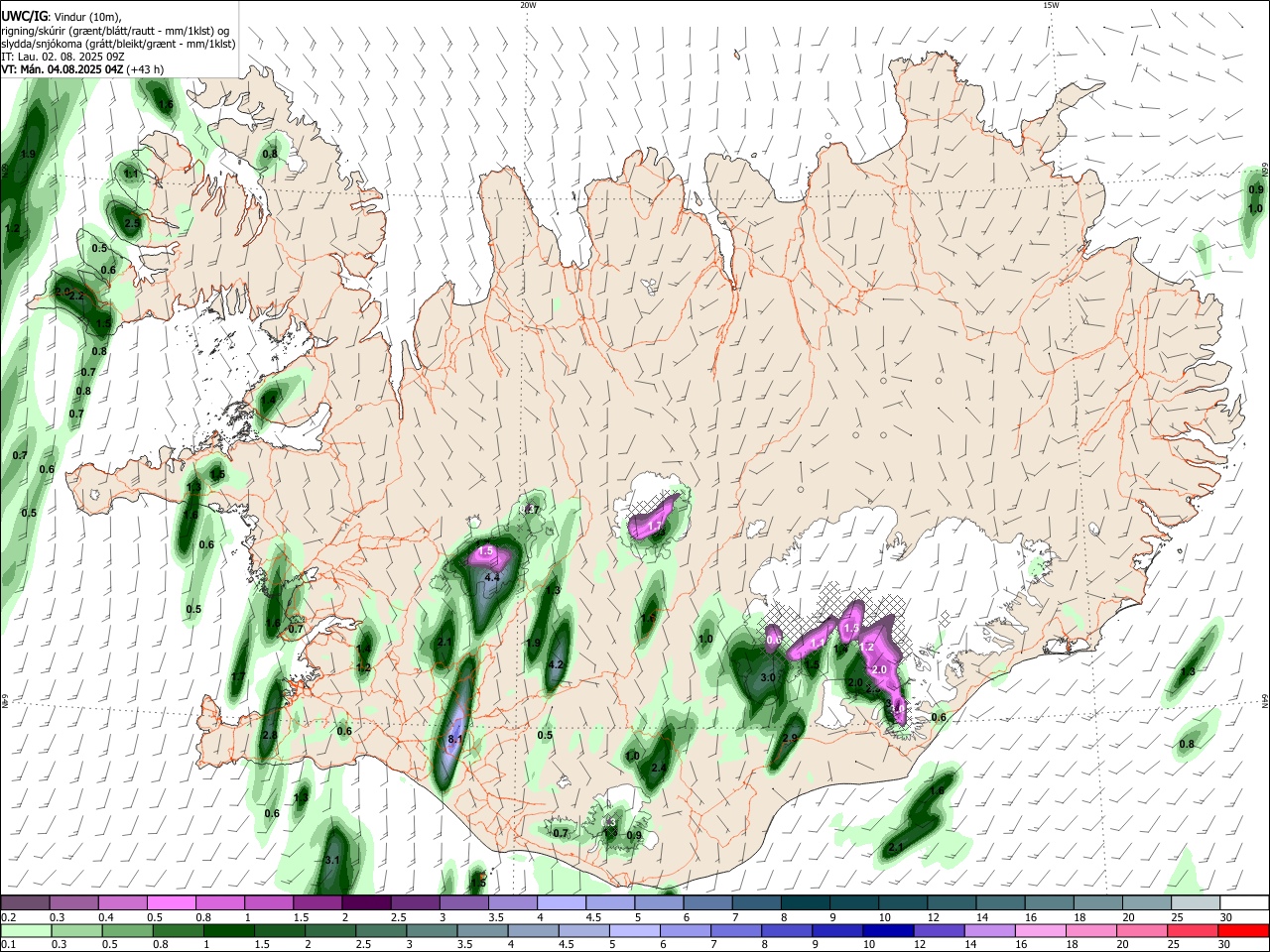The image size is (1270, 952).
Task: Pick the light pink 16 swatch in bottom legend row
Action: [1040, 931]
